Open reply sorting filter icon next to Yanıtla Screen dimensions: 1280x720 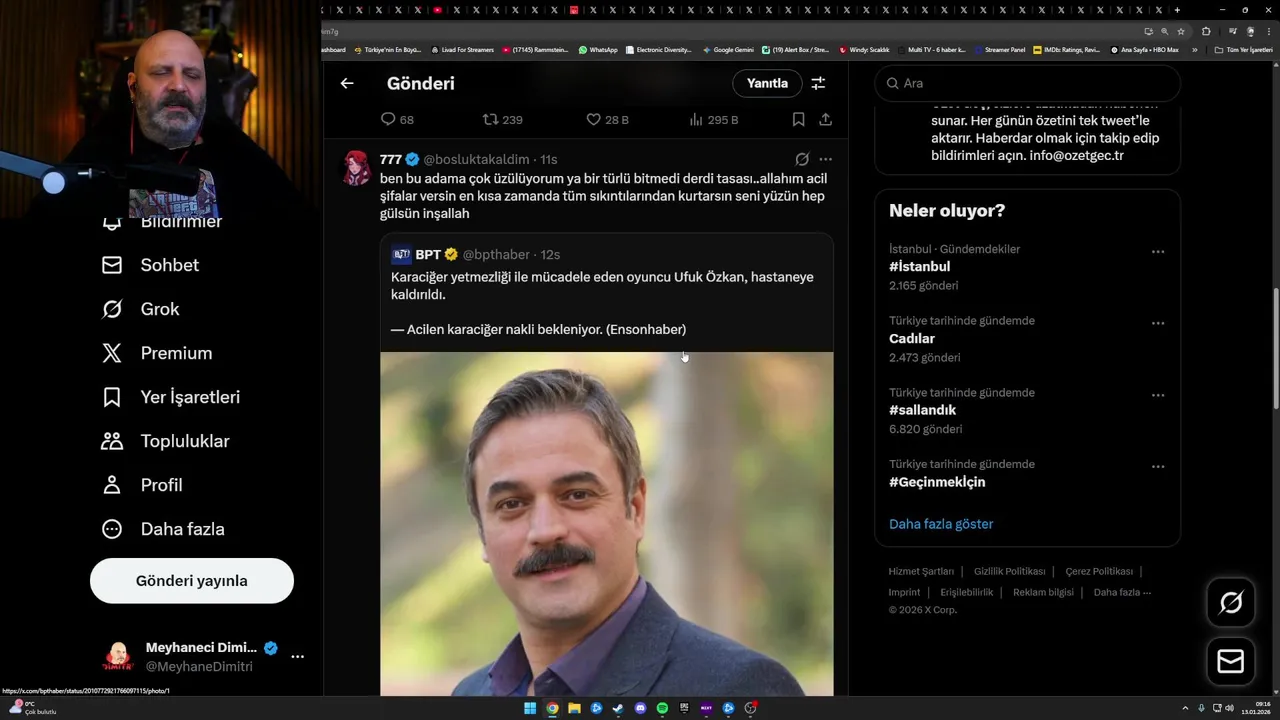click(x=818, y=83)
